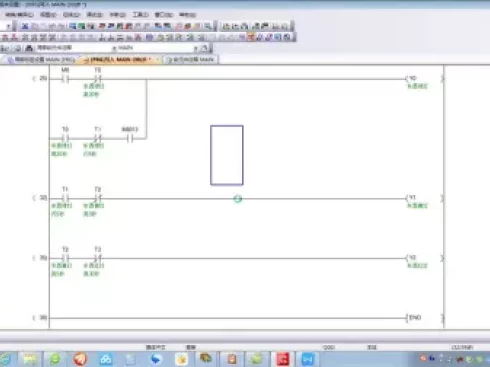Open the 工具 (Tools) menu
This screenshot has height=367, width=490.
(140, 15)
